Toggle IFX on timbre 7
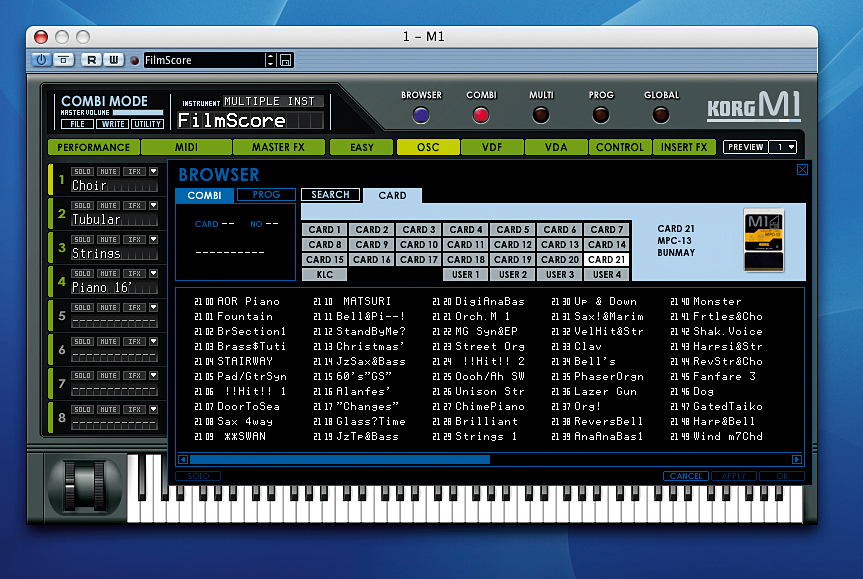863x579 pixels. click(x=134, y=376)
